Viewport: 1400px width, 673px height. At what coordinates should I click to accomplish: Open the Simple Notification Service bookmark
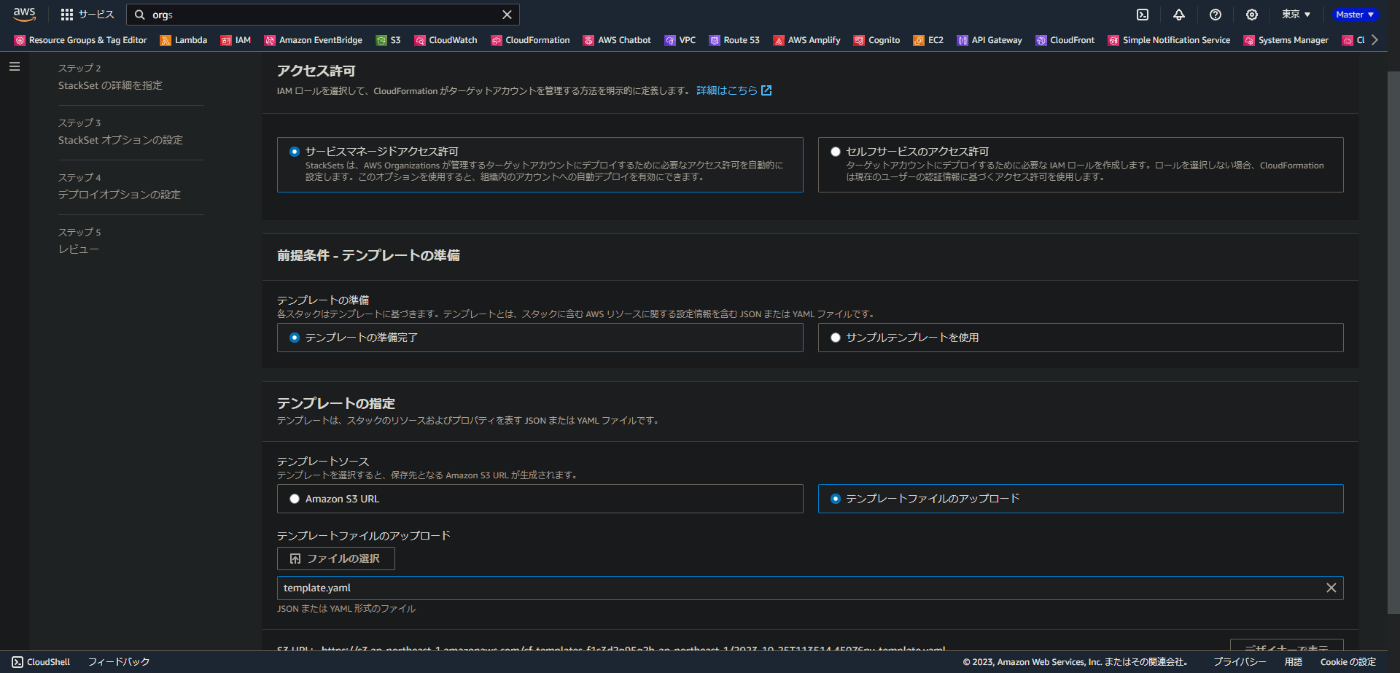pos(1169,40)
